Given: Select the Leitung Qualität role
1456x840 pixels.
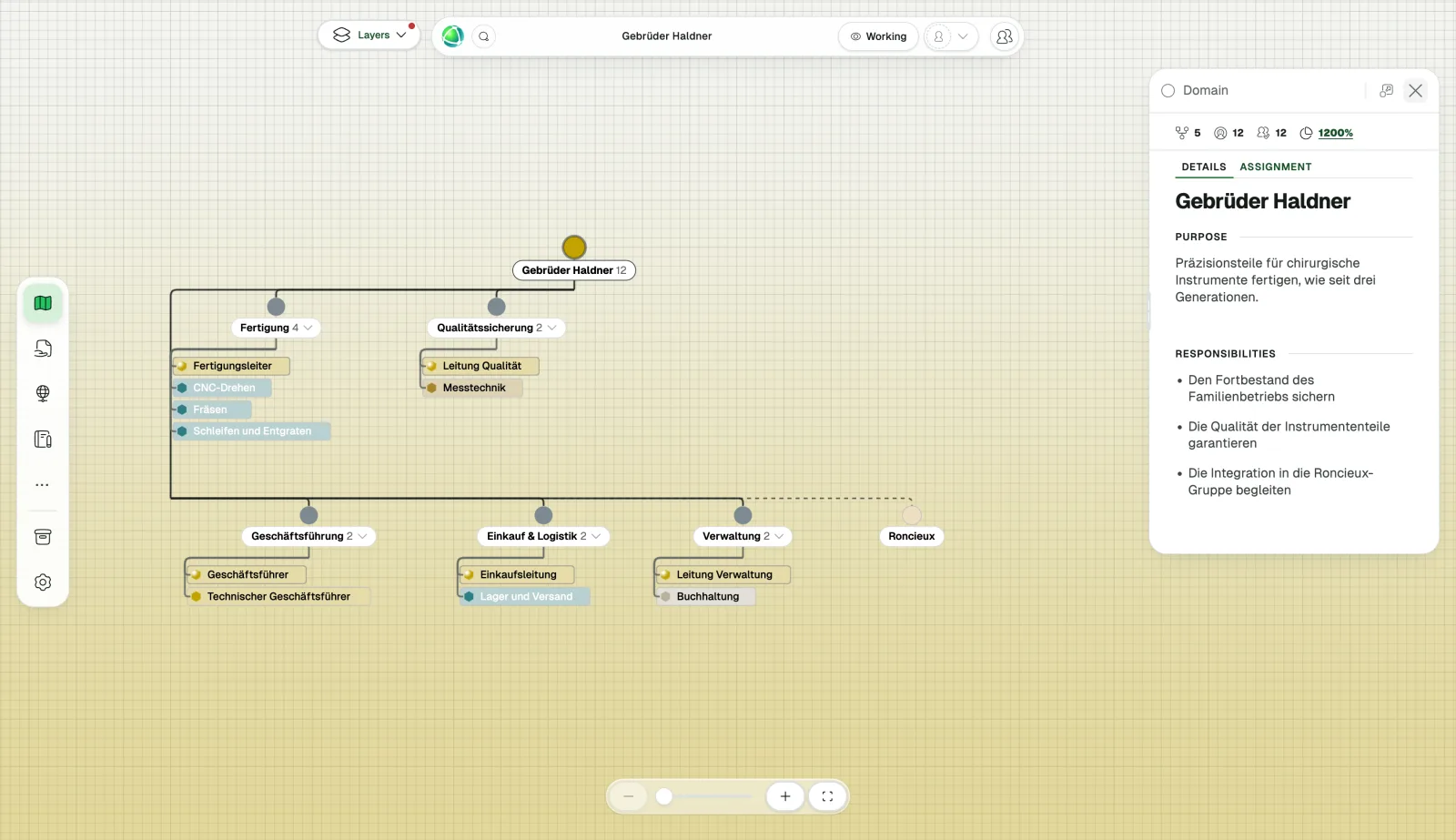Looking at the screenshot, I should coord(481,366).
